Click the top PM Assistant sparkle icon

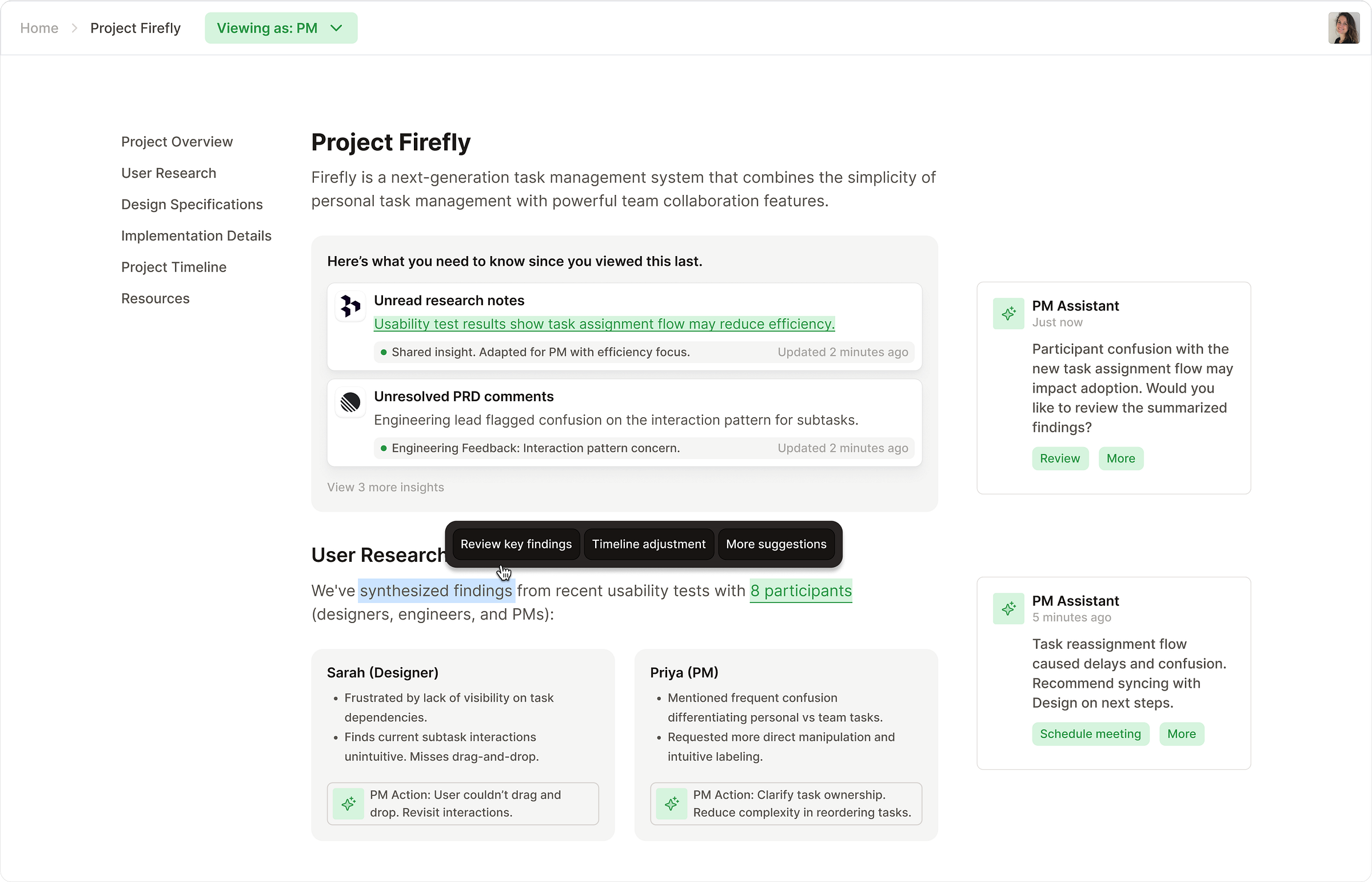[1008, 313]
